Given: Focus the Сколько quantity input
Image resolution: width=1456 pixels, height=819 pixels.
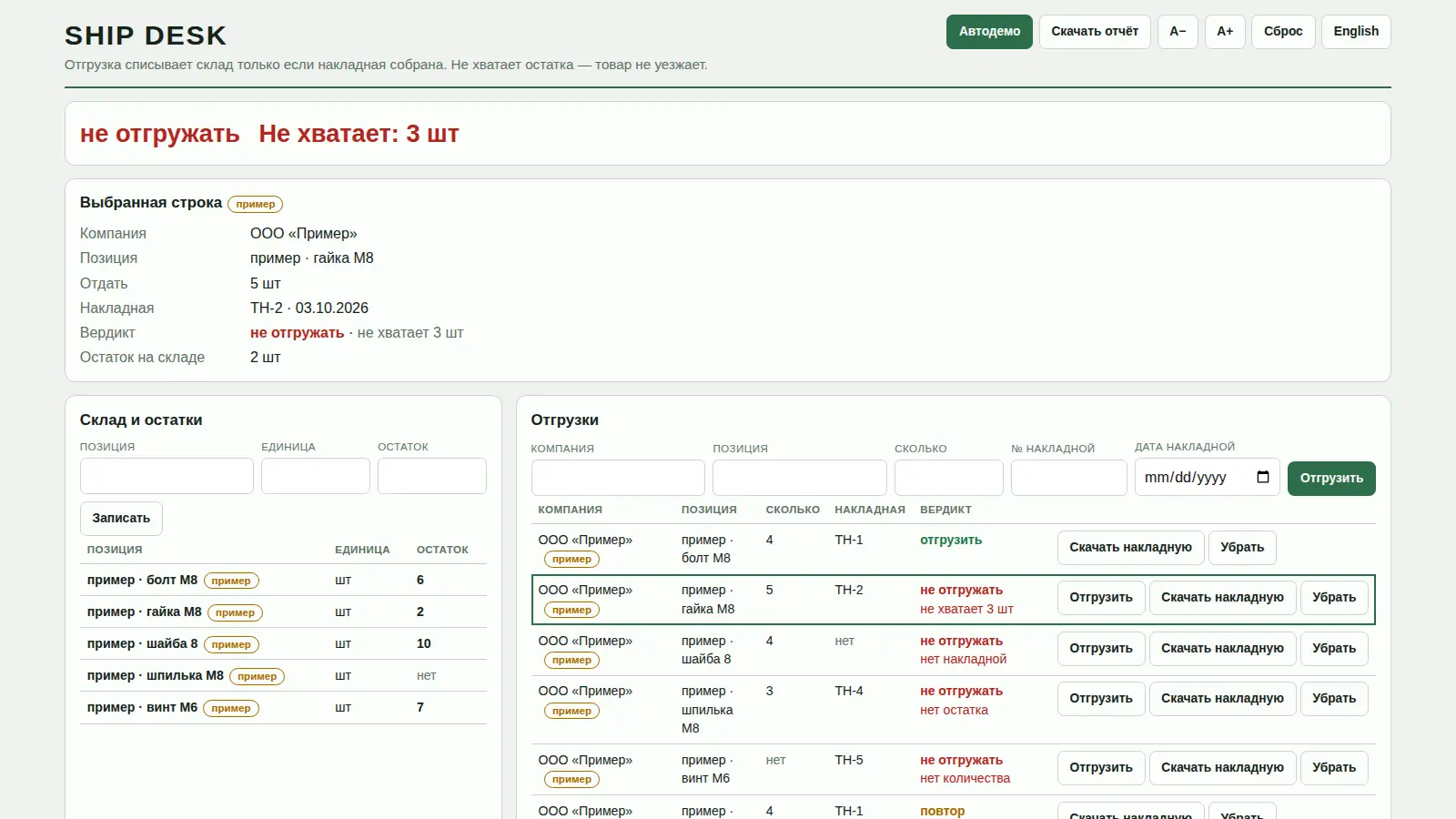Looking at the screenshot, I should coord(949,478).
